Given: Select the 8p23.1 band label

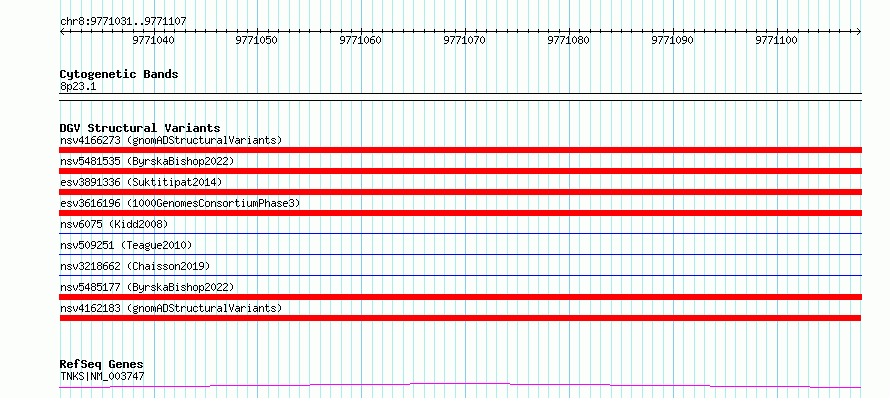Looking at the screenshot, I should (78, 86).
